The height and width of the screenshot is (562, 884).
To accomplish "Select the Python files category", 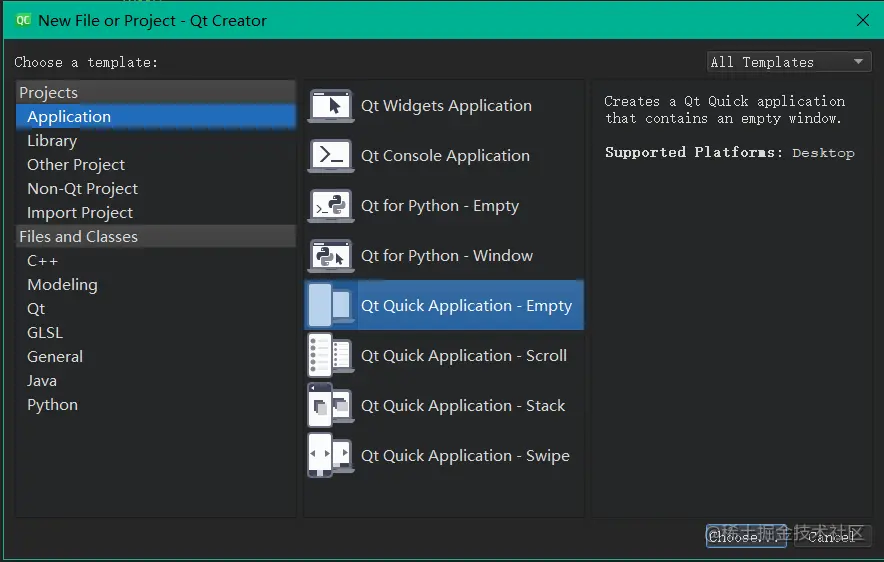I will [x=156, y=405].
